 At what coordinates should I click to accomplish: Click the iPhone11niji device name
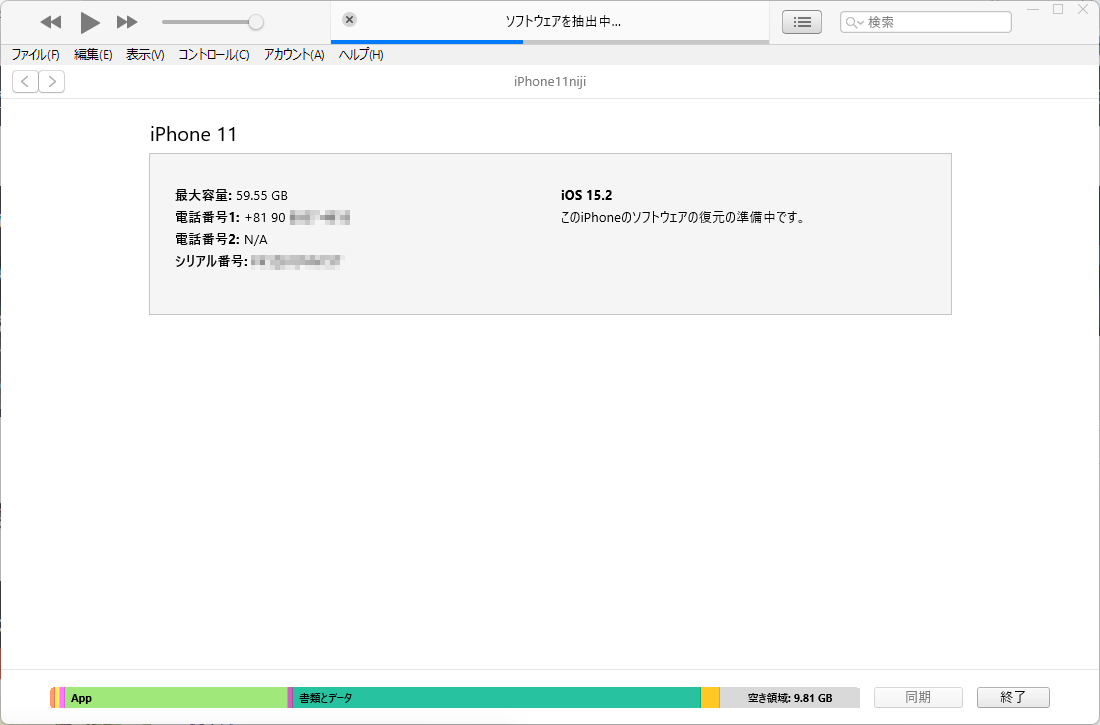(550, 81)
